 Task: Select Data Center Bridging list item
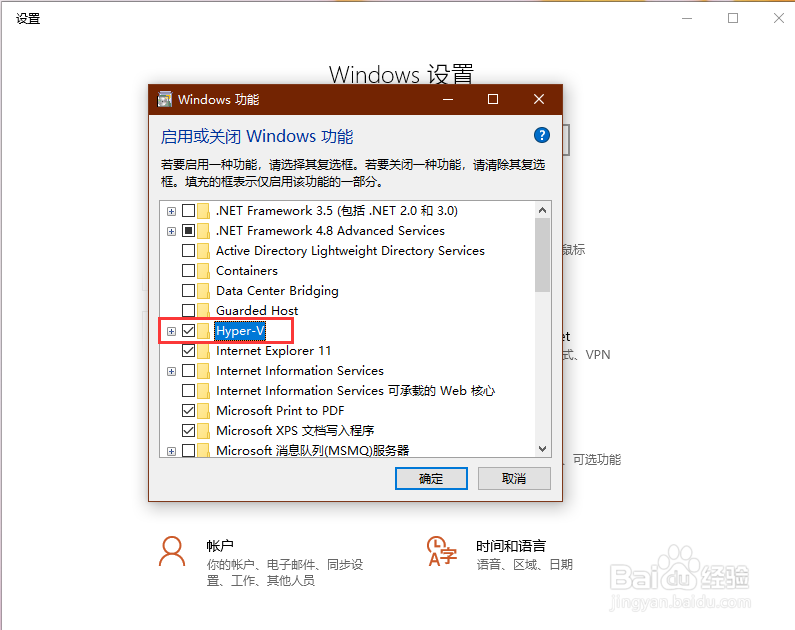click(277, 291)
